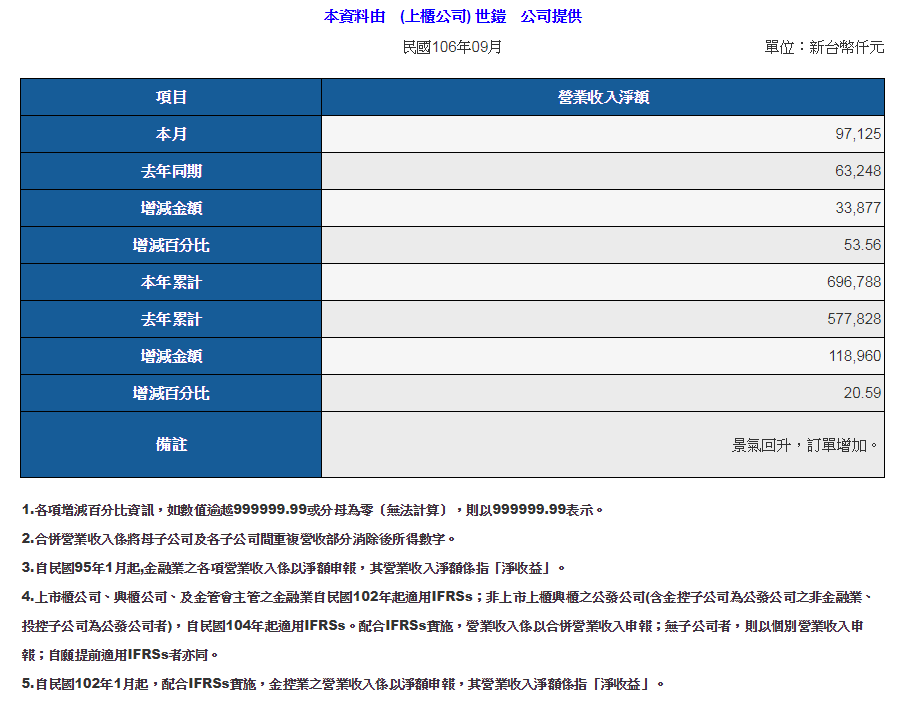Select the 63,248 value cell

(x=857, y=171)
